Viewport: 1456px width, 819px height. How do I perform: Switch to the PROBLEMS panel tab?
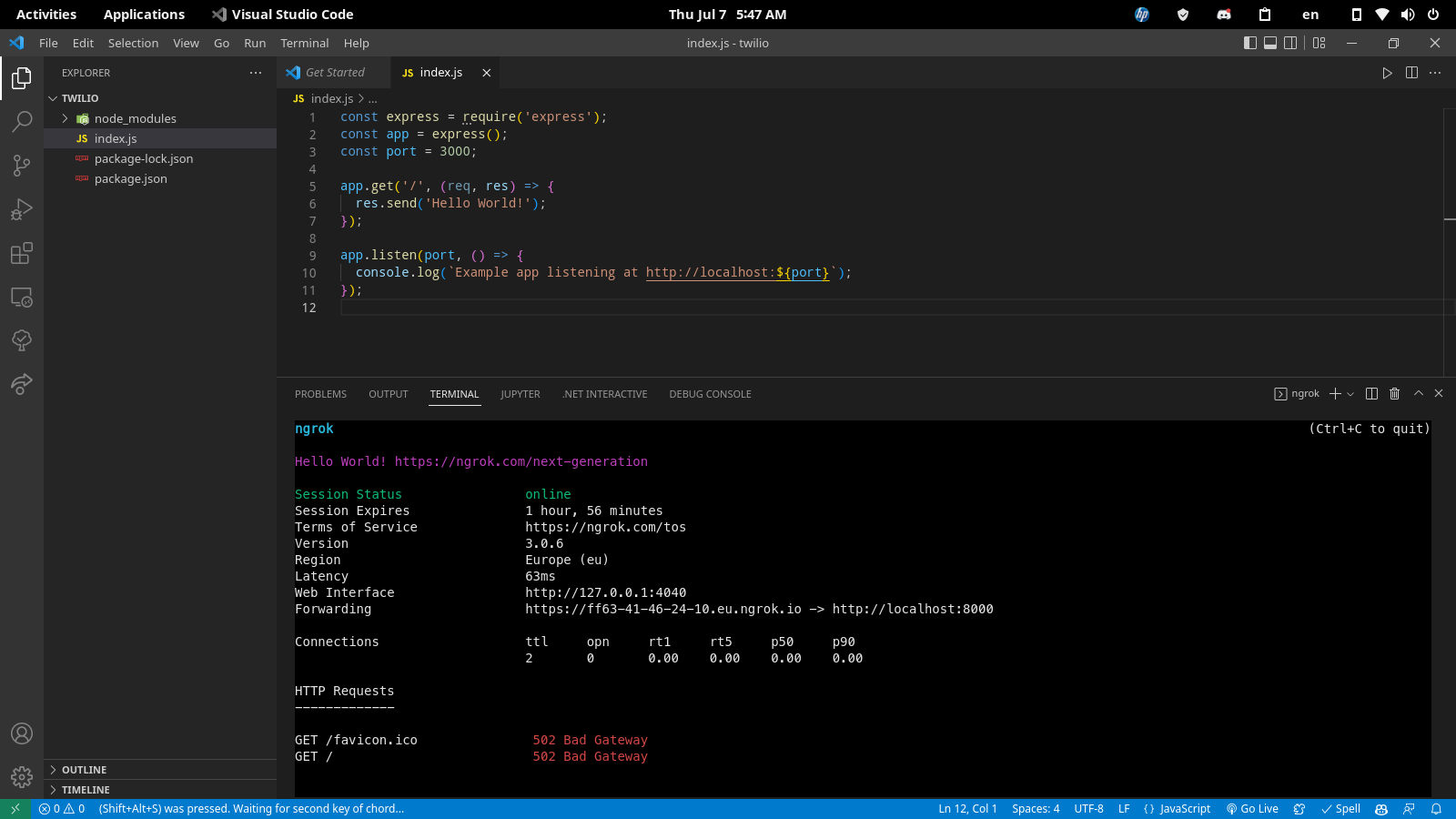[320, 394]
